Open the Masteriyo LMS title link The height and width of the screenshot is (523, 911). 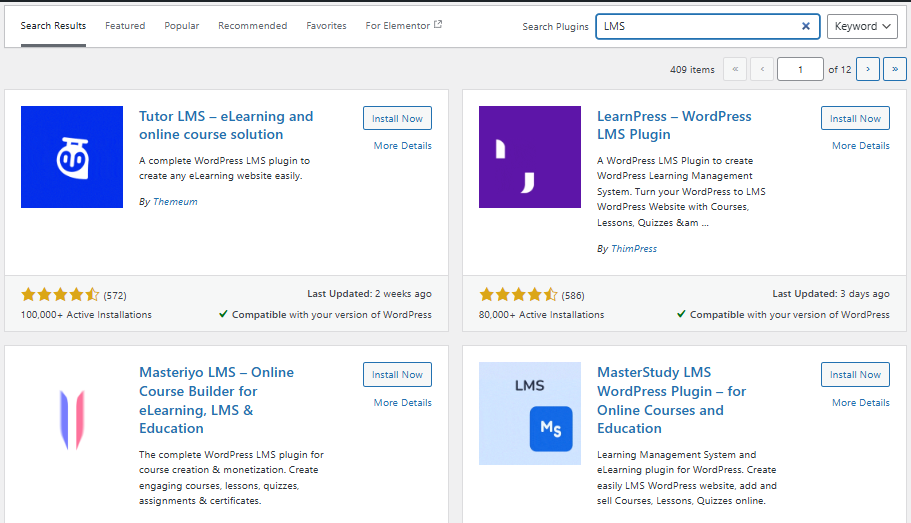click(x=216, y=400)
